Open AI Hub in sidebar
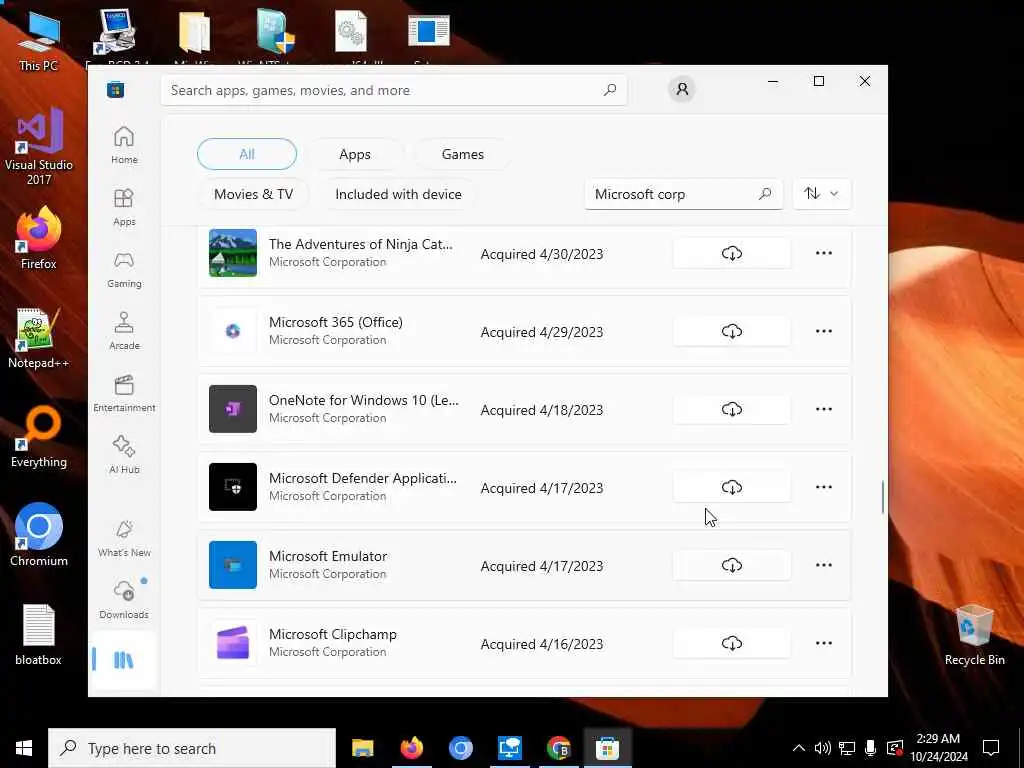Viewport: 1024px width, 768px height. (124, 455)
